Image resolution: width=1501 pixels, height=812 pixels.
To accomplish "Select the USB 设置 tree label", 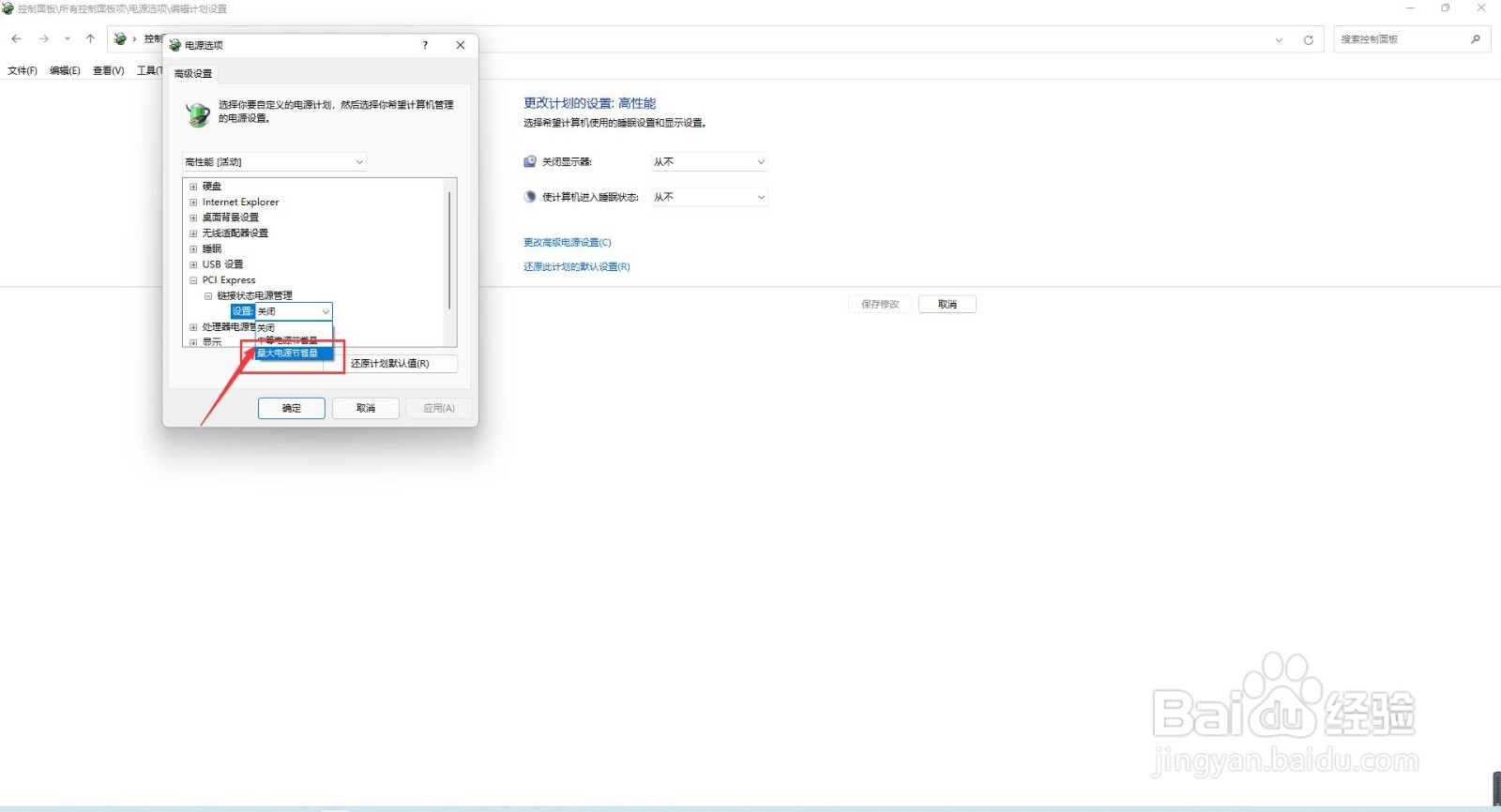I will (x=222, y=264).
